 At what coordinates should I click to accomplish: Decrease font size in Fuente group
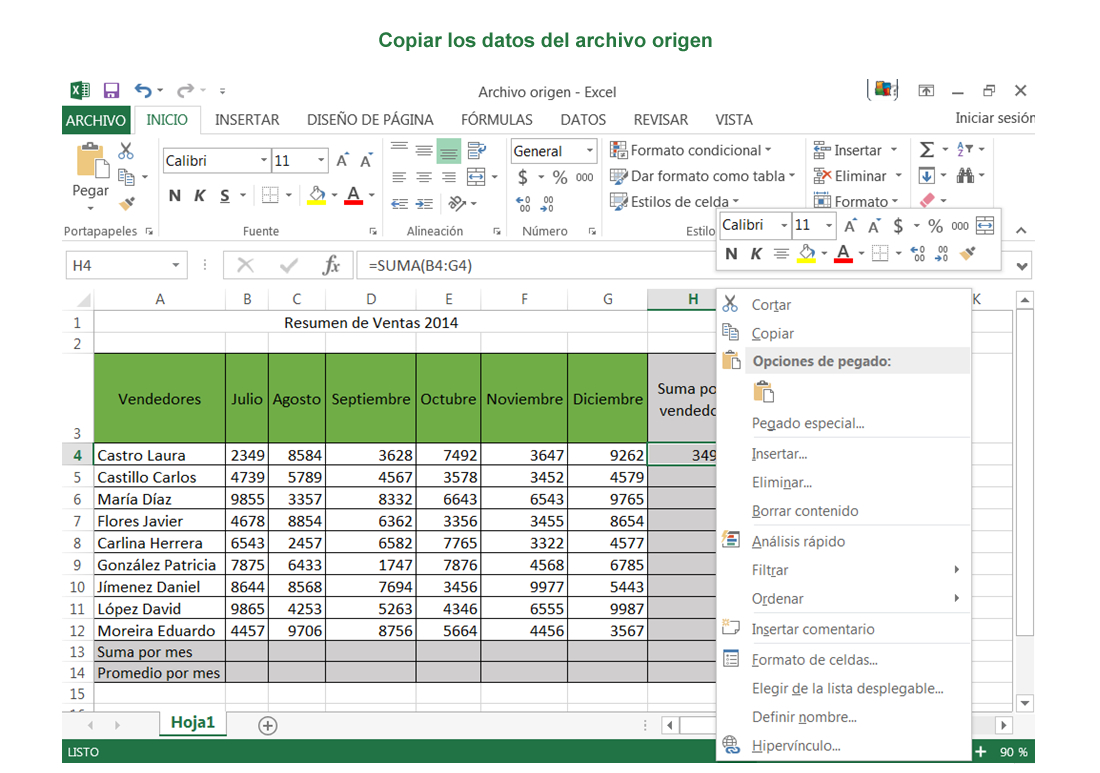click(x=365, y=161)
